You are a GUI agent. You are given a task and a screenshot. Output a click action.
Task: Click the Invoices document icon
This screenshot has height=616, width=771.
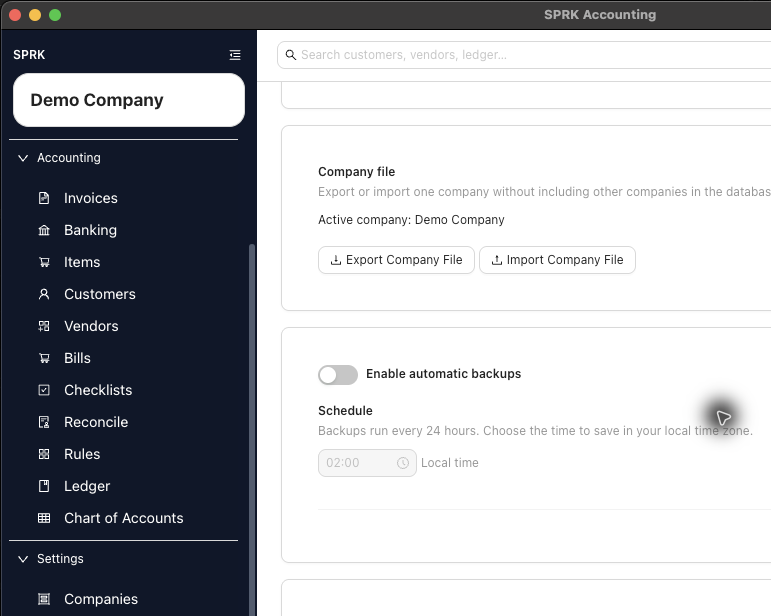(x=44, y=198)
